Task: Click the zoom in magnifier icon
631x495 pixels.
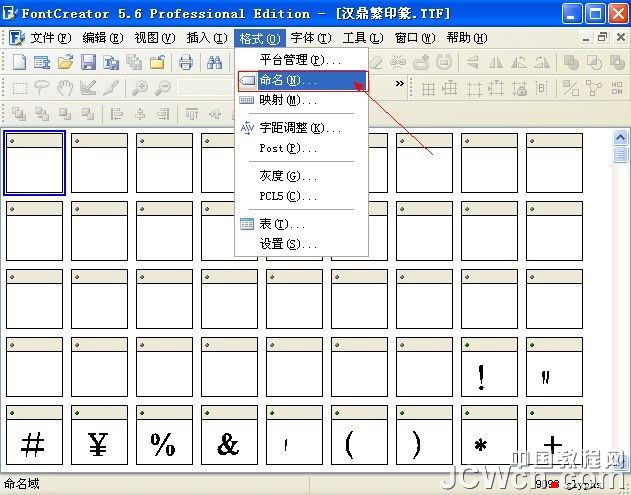Action: tap(140, 88)
